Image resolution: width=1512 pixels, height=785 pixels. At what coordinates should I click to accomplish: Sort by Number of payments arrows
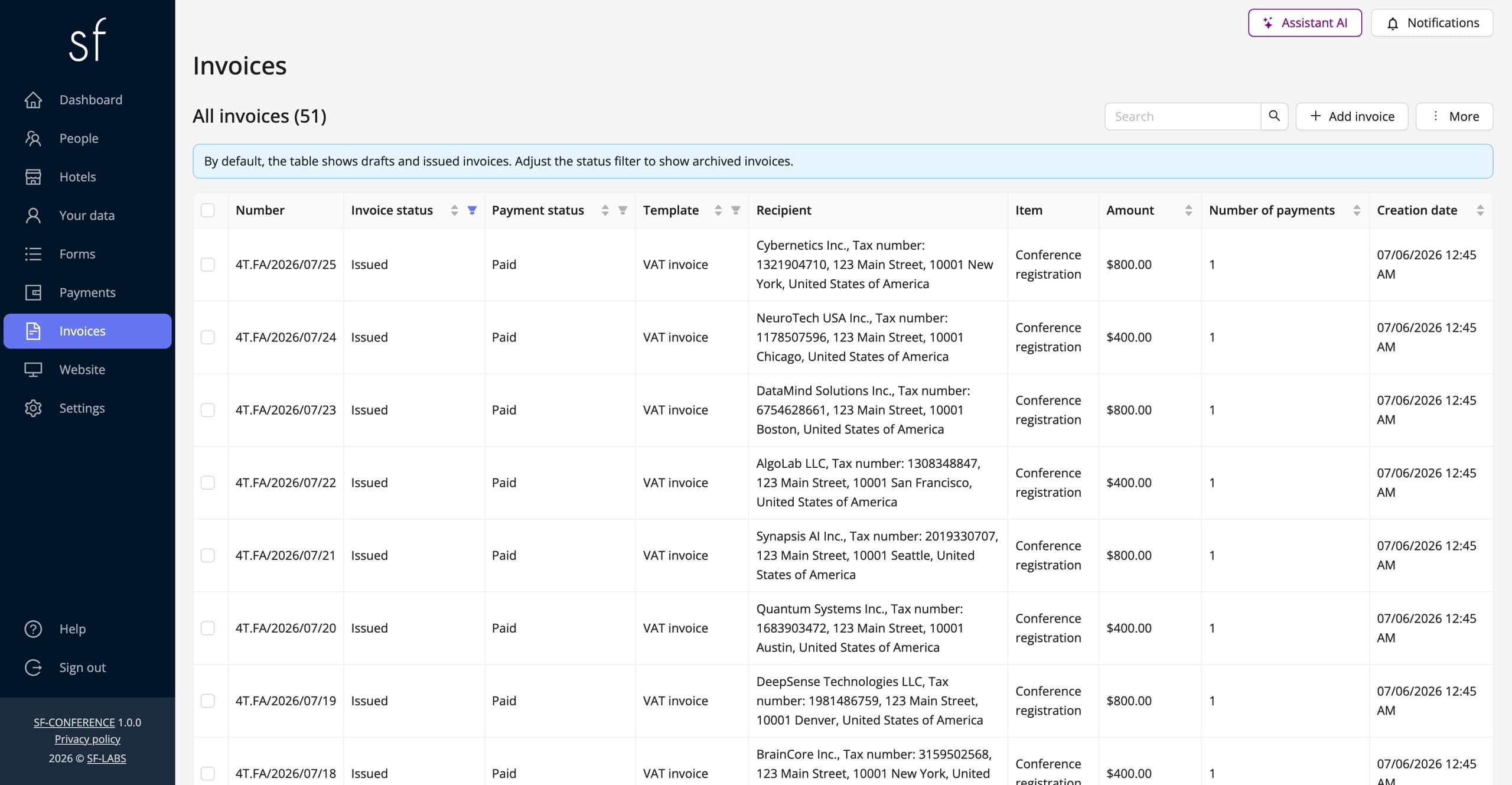[x=1357, y=210]
